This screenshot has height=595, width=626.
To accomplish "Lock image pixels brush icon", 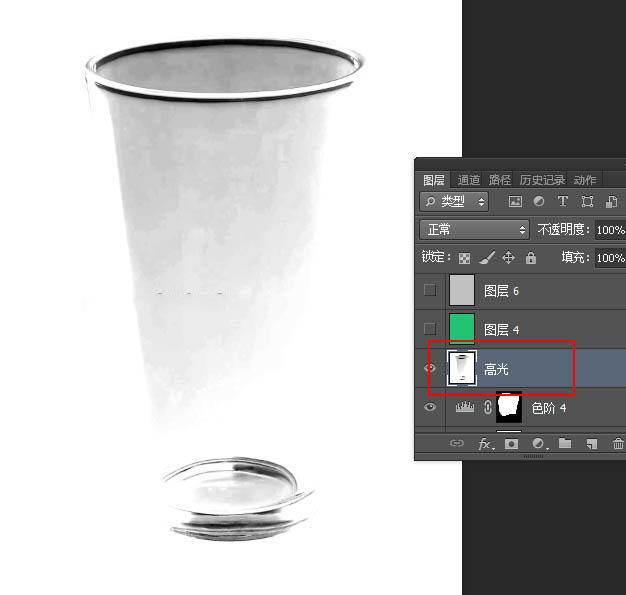I will [487, 258].
